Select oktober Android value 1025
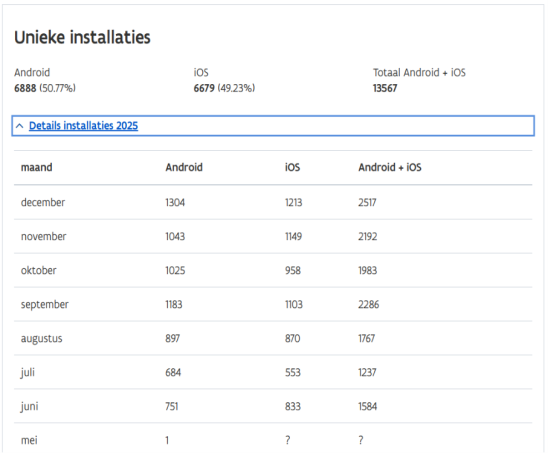The height and width of the screenshot is (453, 548). [175, 271]
